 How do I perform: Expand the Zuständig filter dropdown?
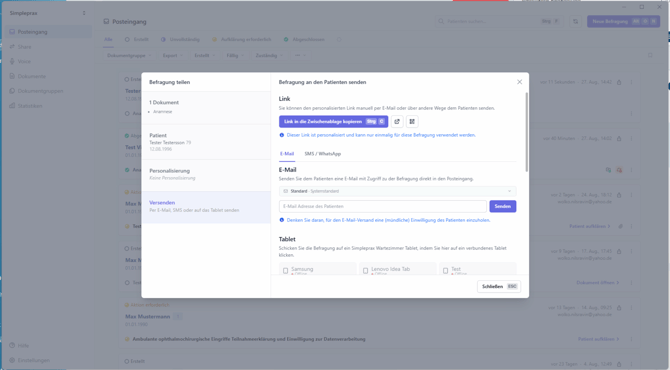(269, 56)
